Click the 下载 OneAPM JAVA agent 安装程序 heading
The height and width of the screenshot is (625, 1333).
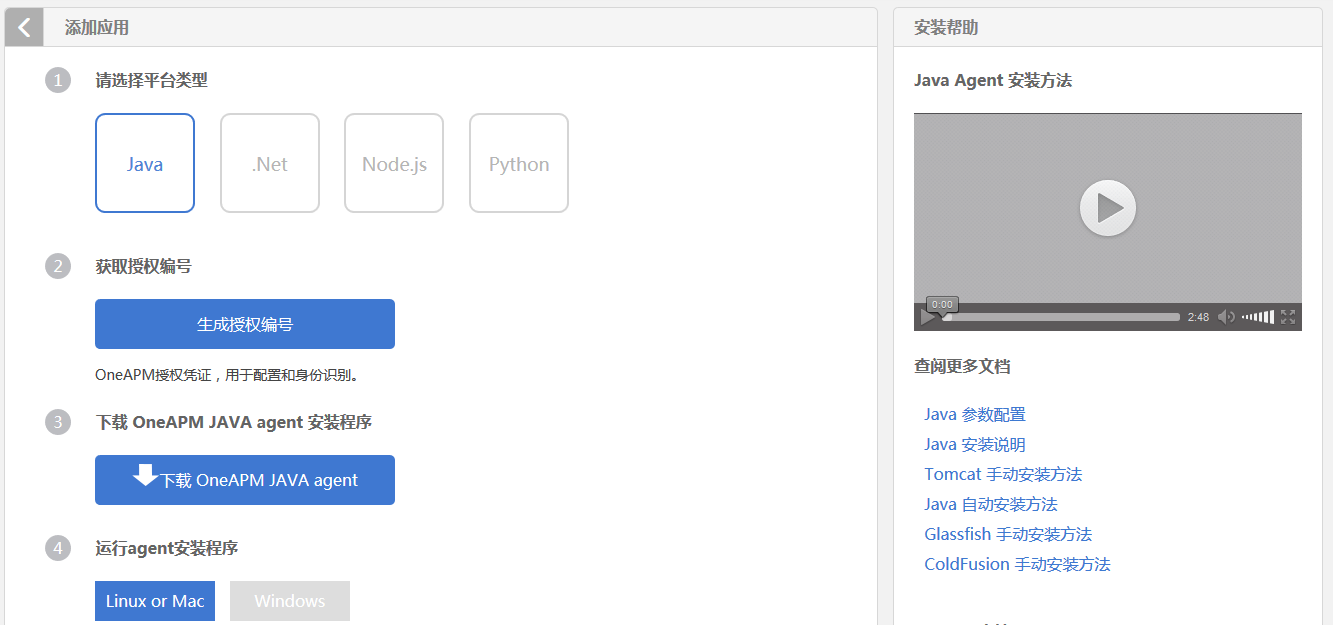tap(233, 422)
